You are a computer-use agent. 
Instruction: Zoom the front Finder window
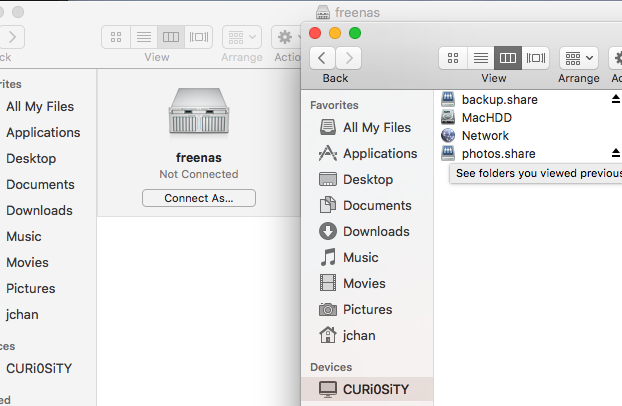click(x=355, y=33)
